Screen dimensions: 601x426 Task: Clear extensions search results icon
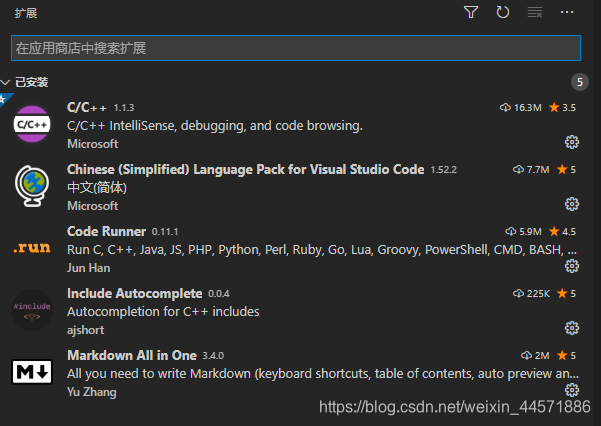535,12
